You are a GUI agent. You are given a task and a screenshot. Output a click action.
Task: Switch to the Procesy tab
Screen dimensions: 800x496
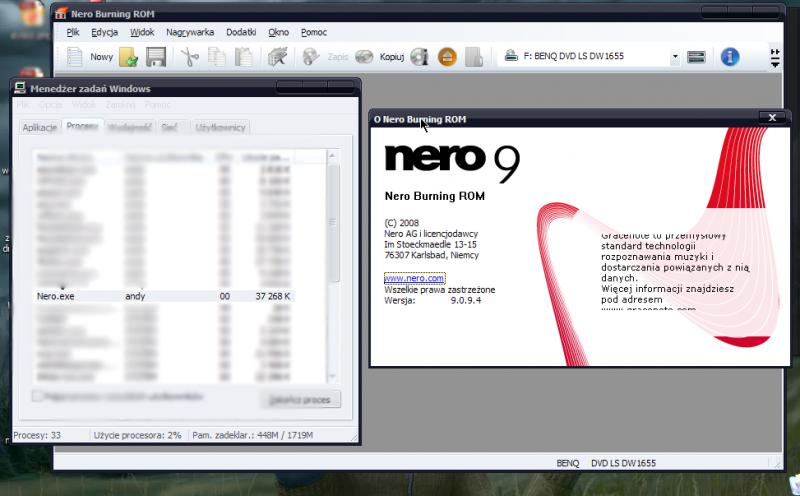(82, 126)
